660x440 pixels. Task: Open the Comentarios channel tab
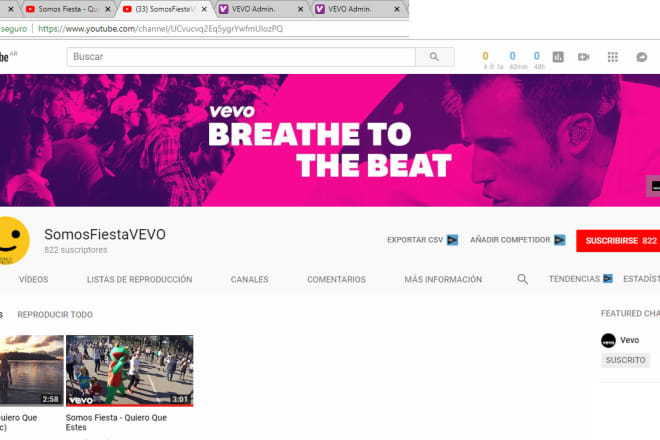pos(336,279)
